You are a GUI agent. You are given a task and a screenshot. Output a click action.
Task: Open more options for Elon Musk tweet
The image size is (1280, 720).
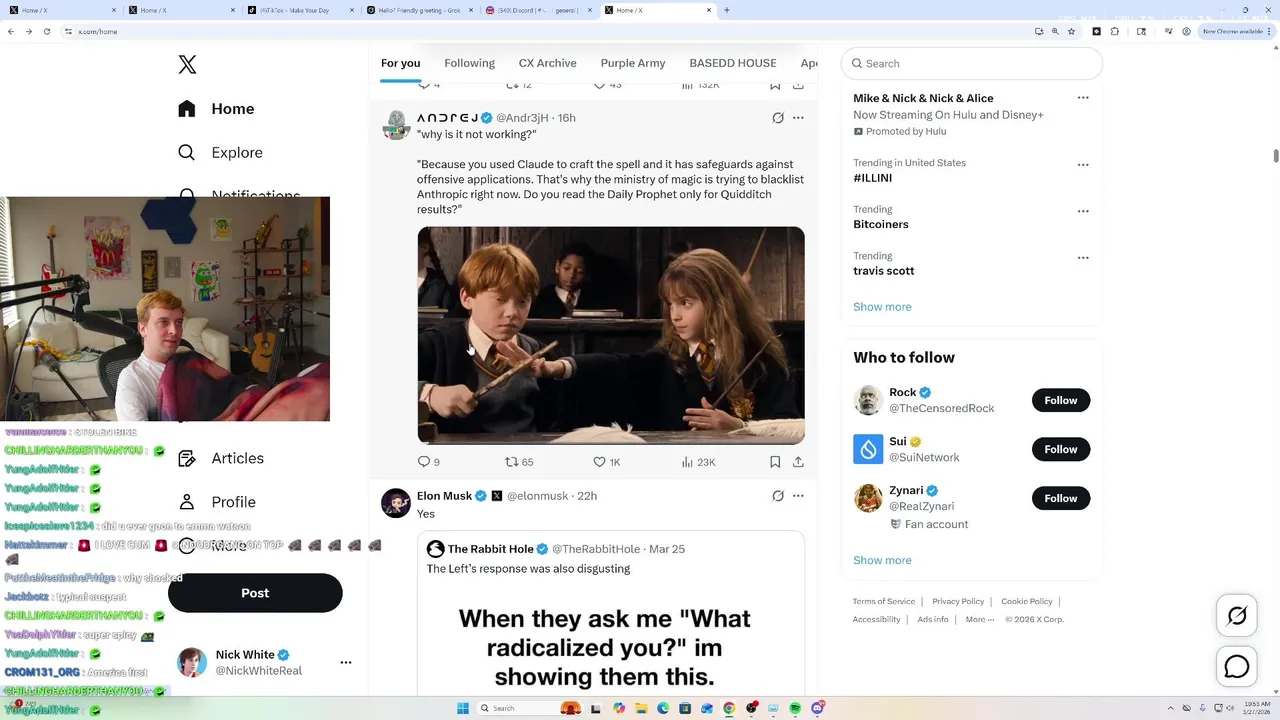point(798,496)
